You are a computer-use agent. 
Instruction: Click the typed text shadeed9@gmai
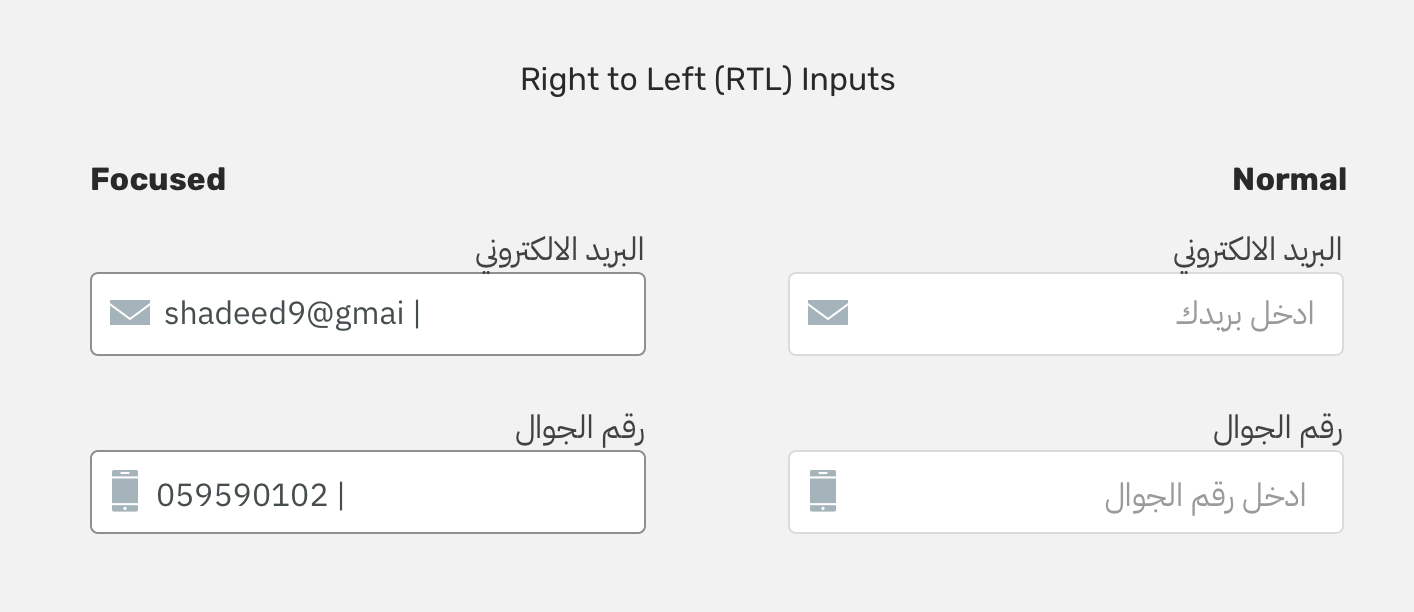284,314
